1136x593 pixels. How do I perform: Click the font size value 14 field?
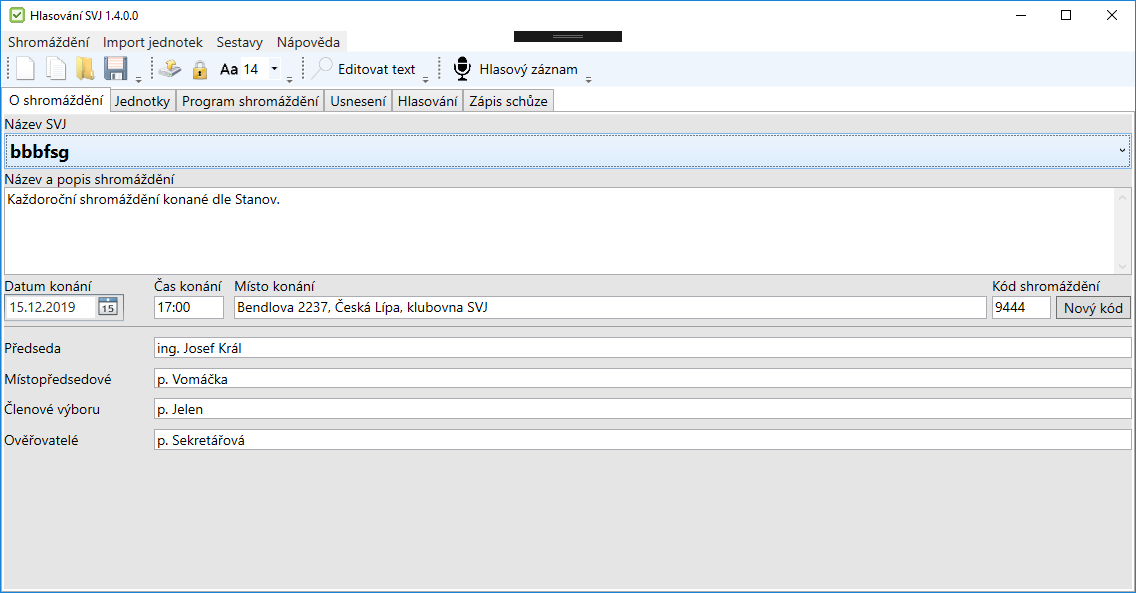254,69
